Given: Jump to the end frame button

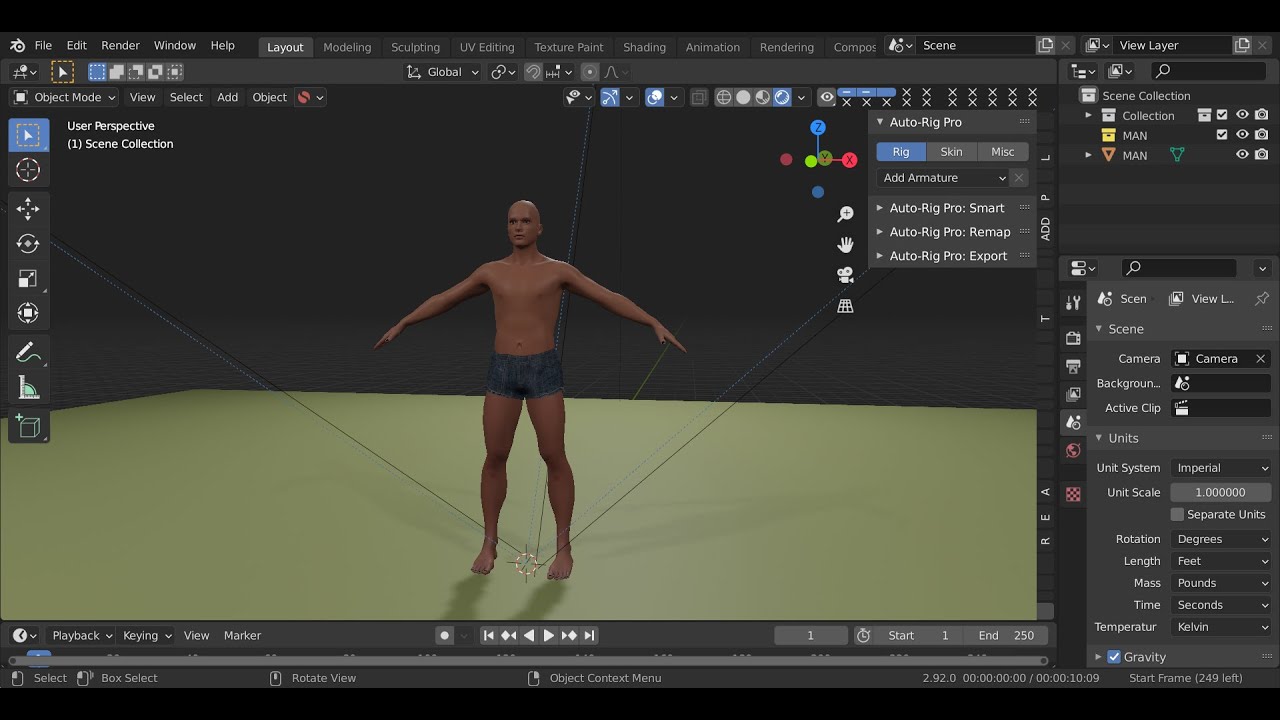Looking at the screenshot, I should [589, 635].
